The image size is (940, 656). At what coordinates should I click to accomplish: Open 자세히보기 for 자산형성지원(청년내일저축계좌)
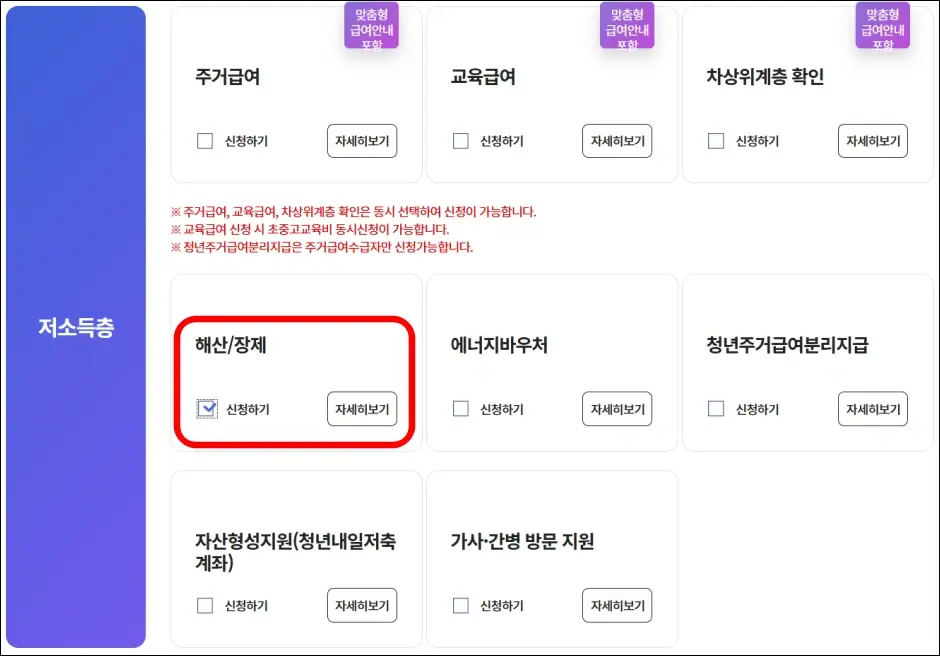pyautogui.click(x=362, y=606)
